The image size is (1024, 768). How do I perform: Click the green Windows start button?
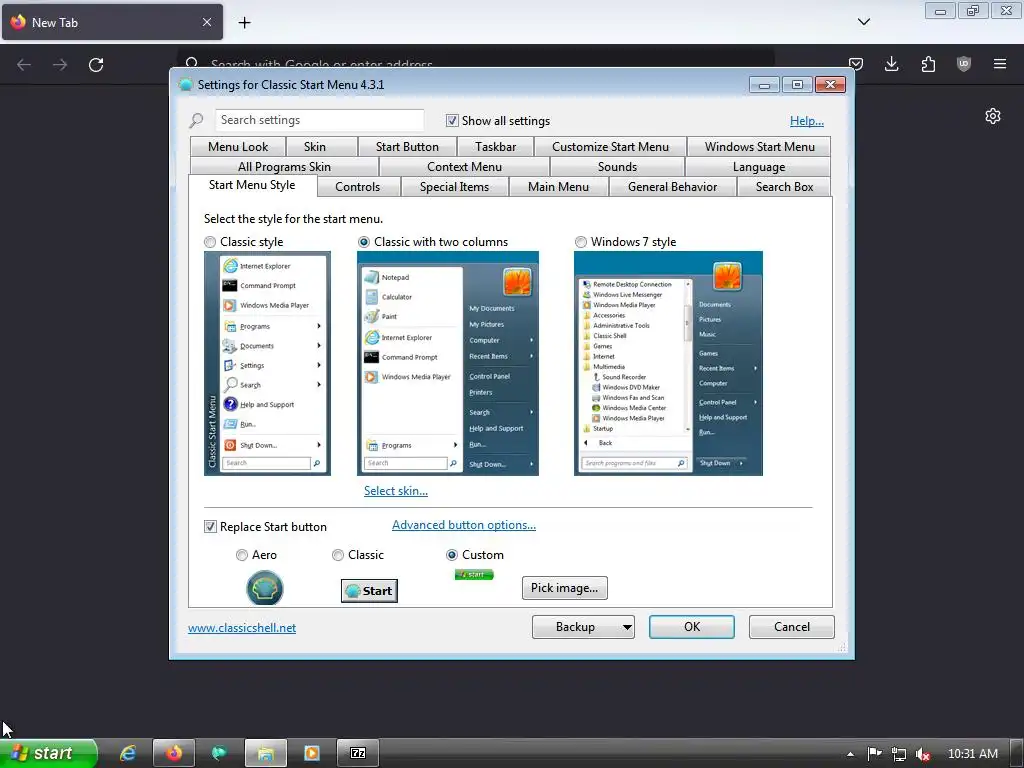tap(48, 753)
